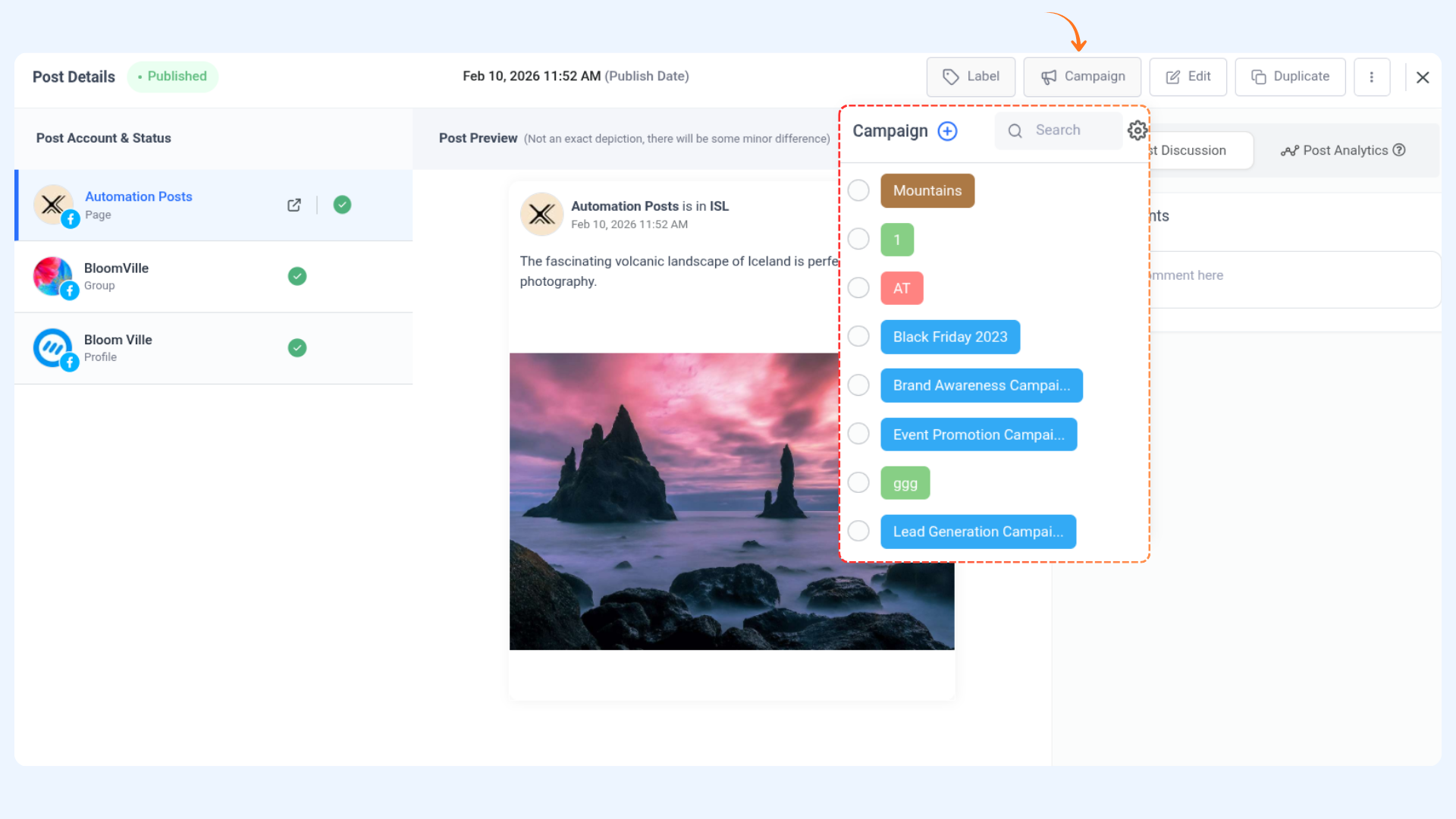Image resolution: width=1456 pixels, height=819 pixels.
Task: Switch to the Post Discussion tab
Action: pyautogui.click(x=1198, y=150)
